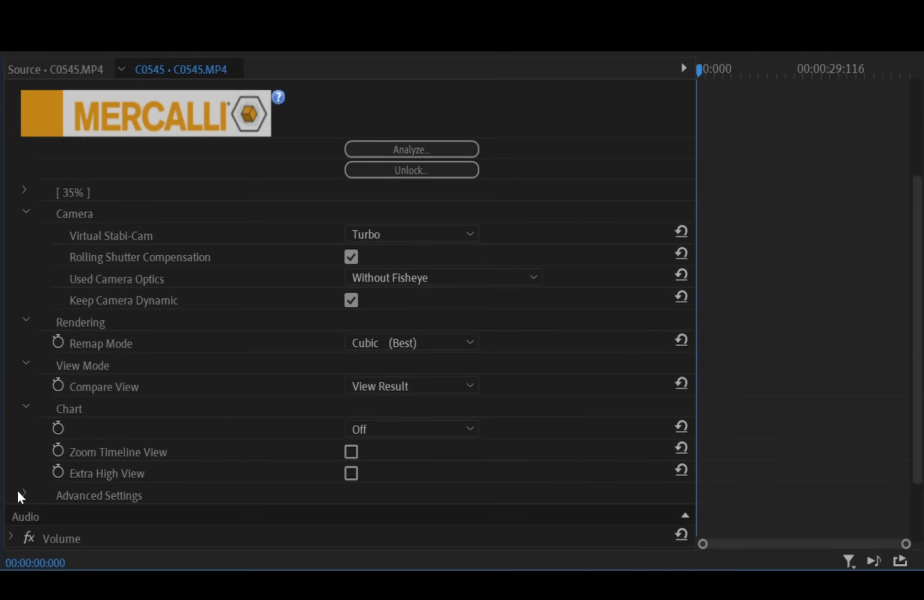The image size is (924, 600).
Task: Click the Mercalli logo banner
Action: (x=146, y=113)
